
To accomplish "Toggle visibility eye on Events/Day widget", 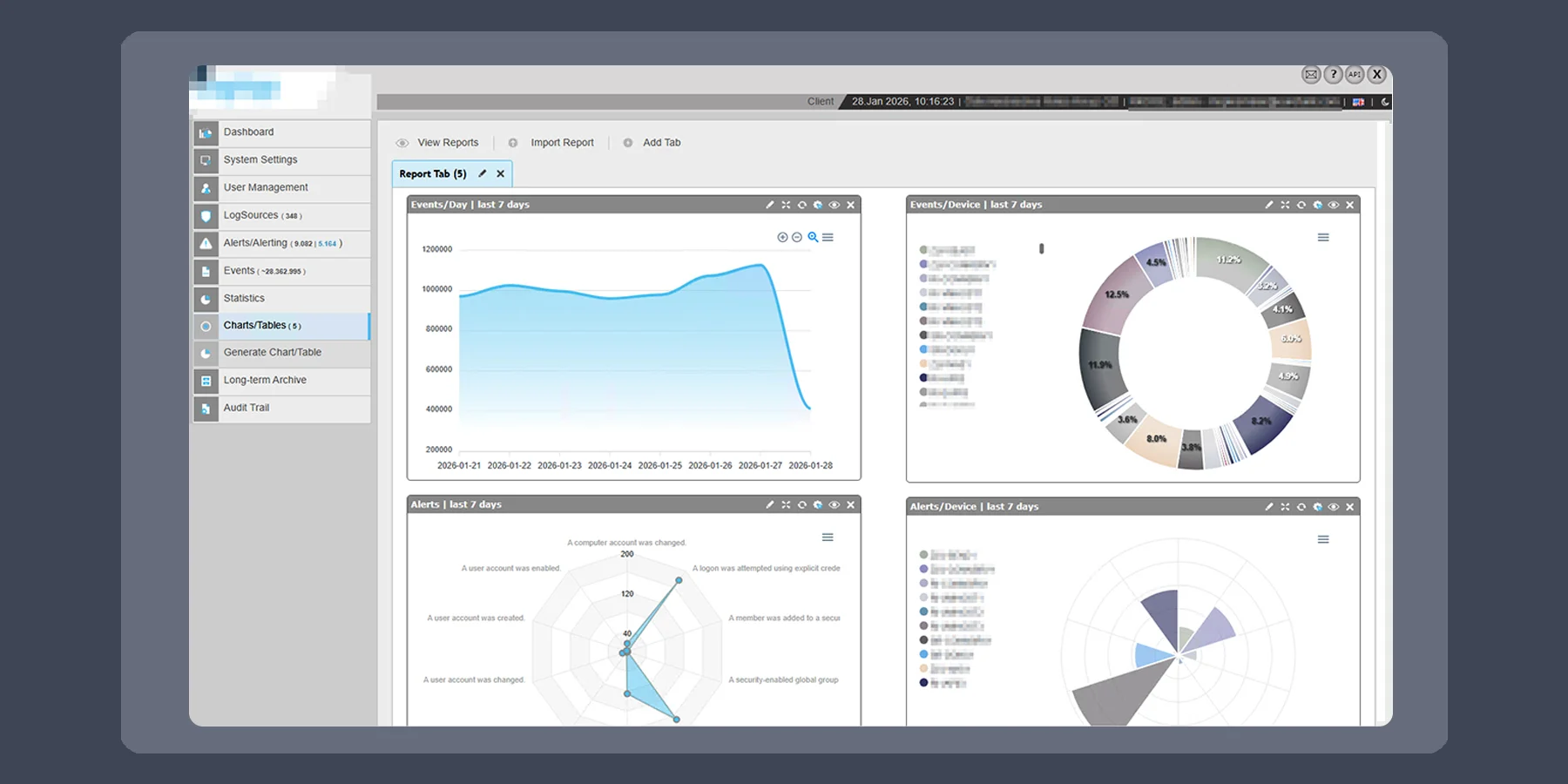I will [x=834, y=205].
